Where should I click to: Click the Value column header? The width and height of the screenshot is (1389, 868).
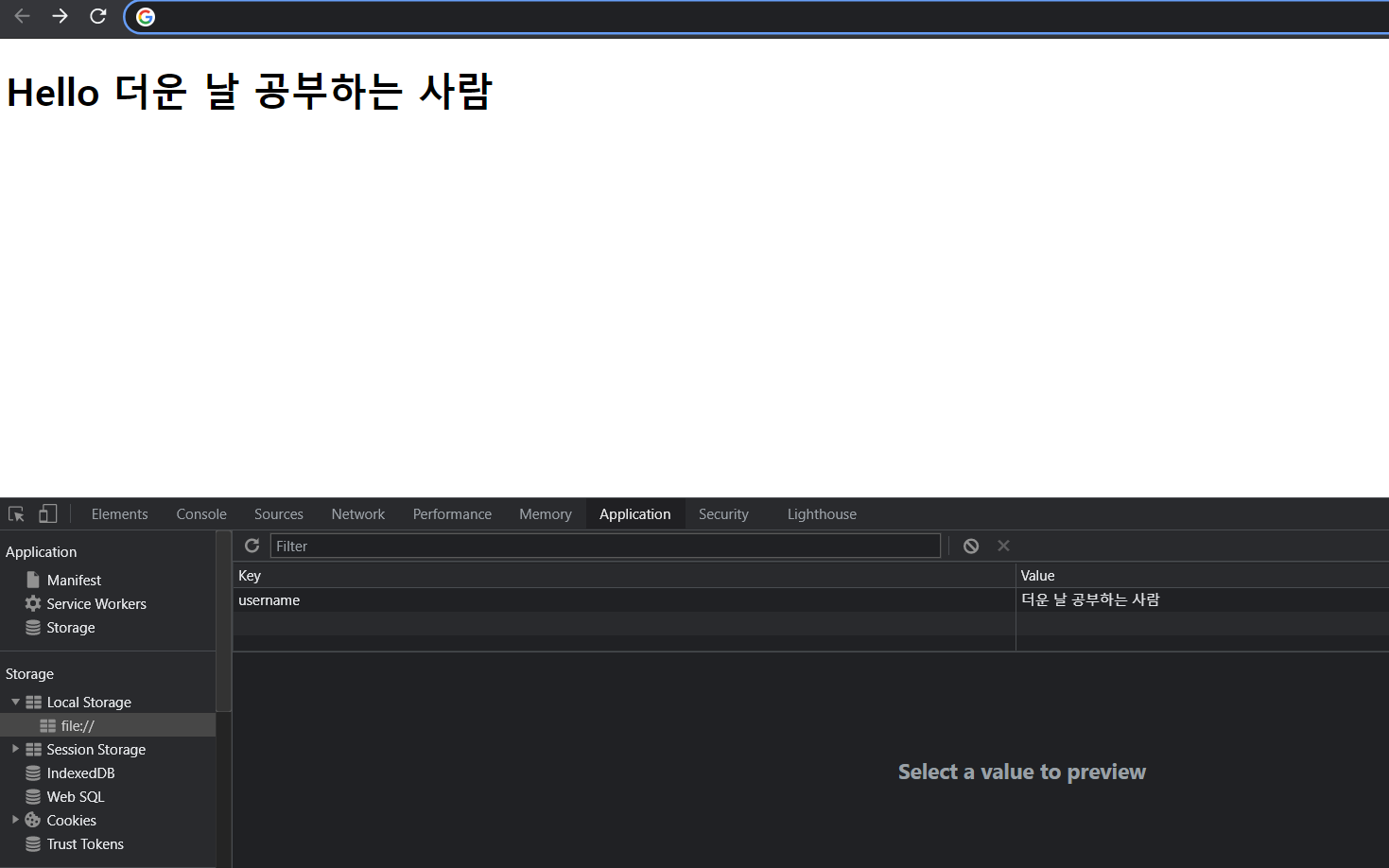pyautogui.click(x=1203, y=575)
